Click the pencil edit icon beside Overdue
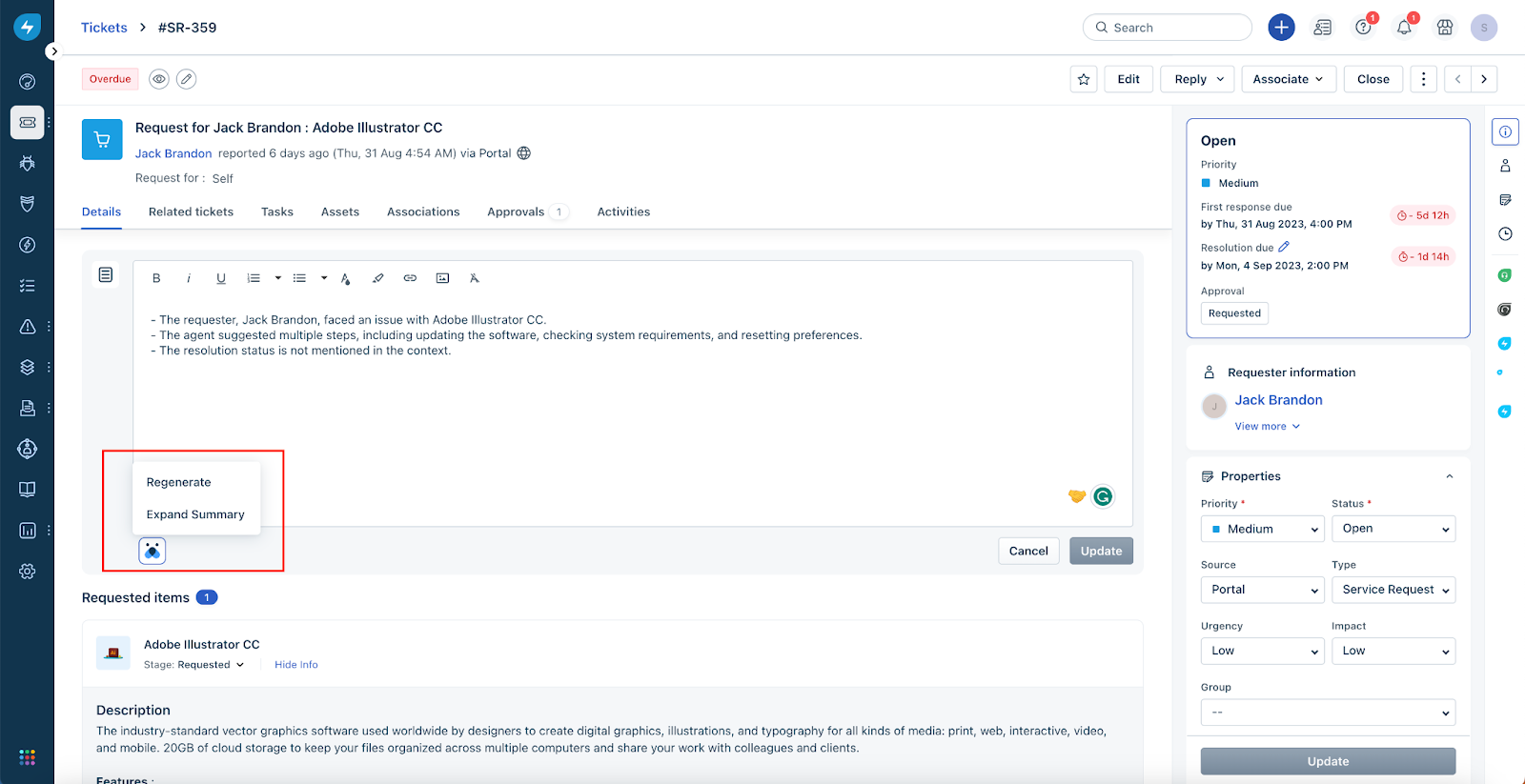Viewport: 1525px width, 784px height. click(187, 79)
